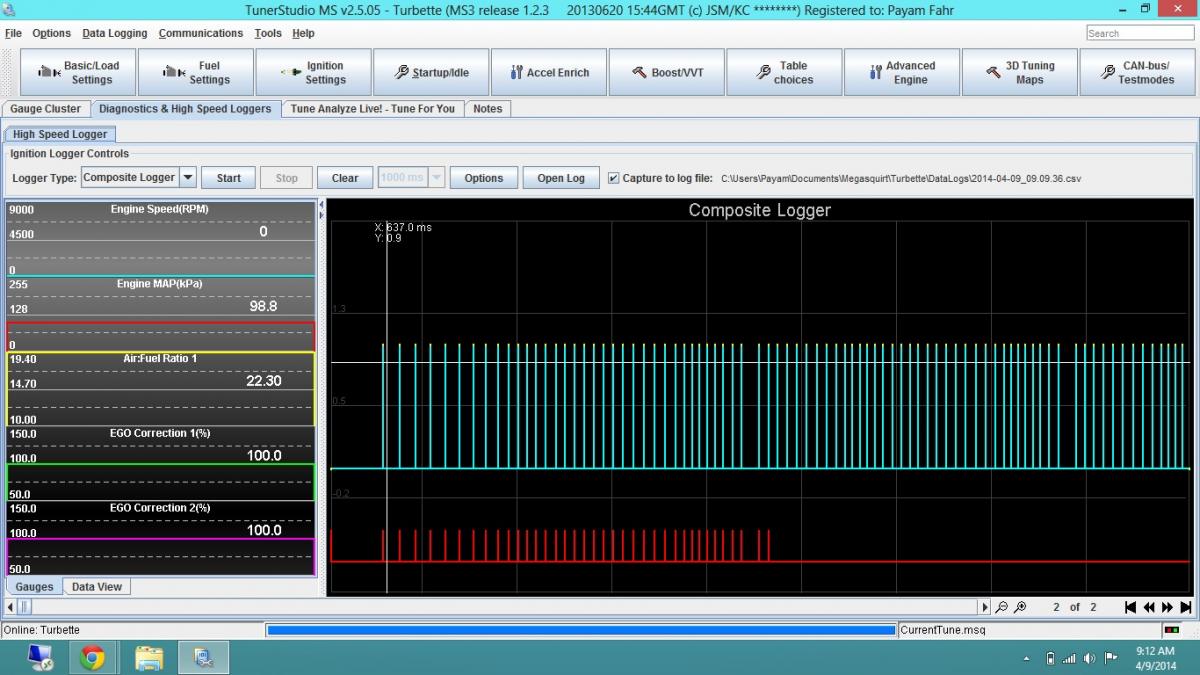Image resolution: width=1200 pixels, height=675 pixels.
Task: Open the CAN-bus/Testmodes menu
Action: (1137, 73)
